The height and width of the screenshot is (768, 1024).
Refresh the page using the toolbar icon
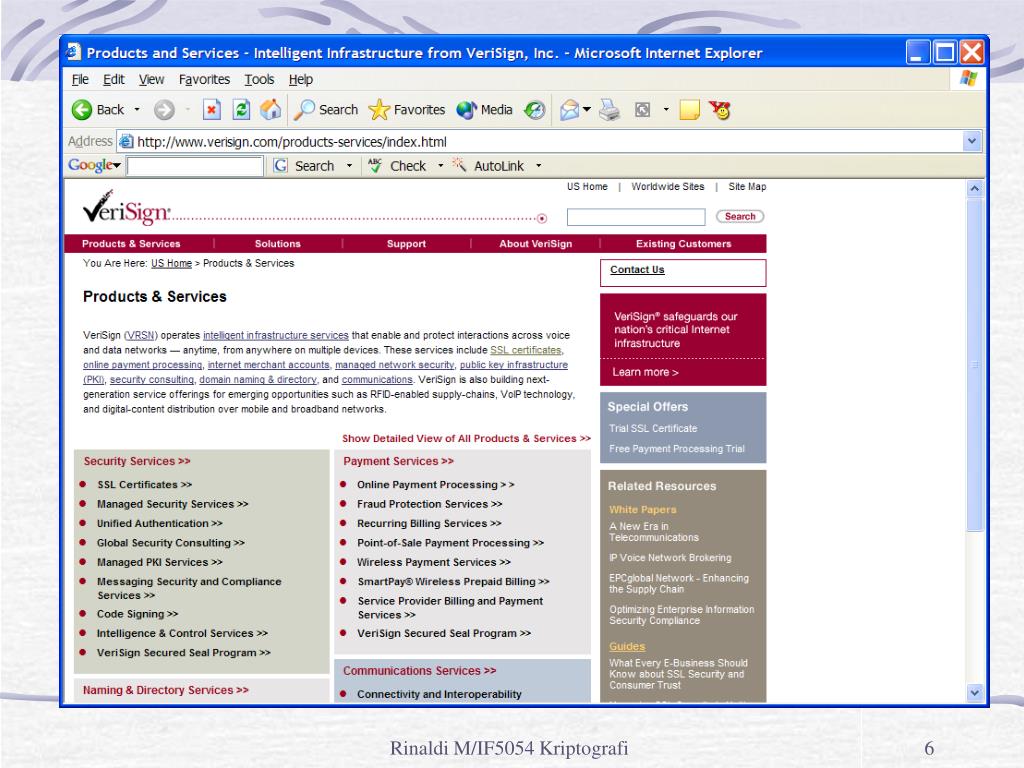[241, 110]
